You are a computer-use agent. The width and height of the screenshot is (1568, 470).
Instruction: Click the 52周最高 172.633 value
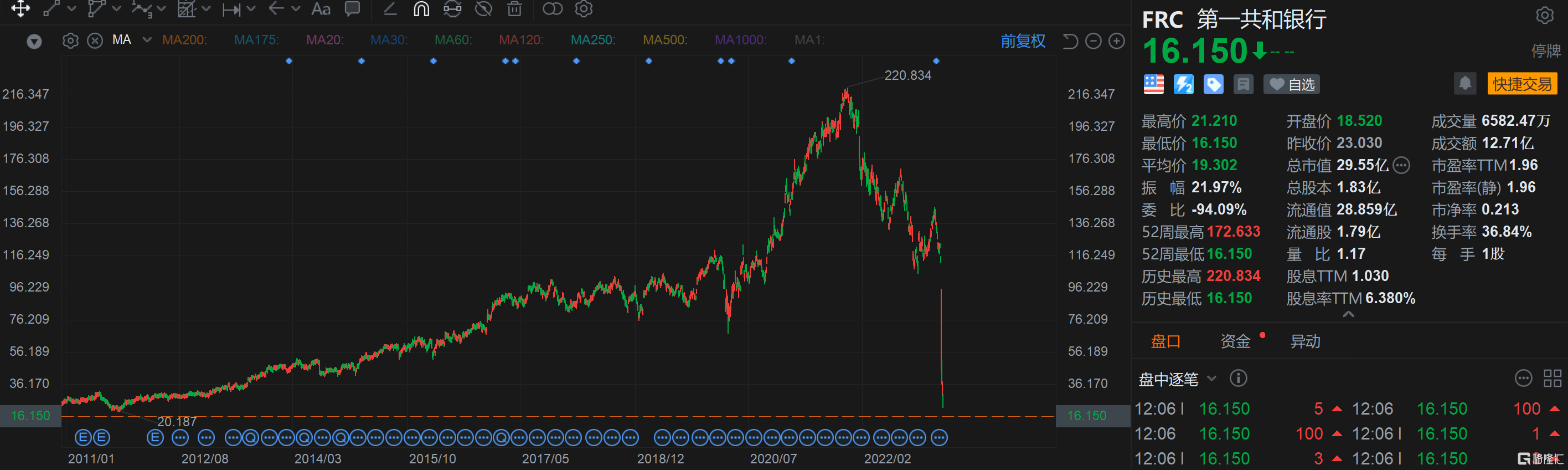point(1232,232)
